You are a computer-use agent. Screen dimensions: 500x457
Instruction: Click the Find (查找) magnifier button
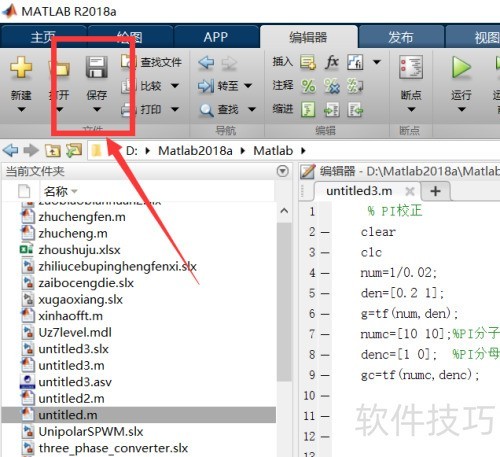219,110
